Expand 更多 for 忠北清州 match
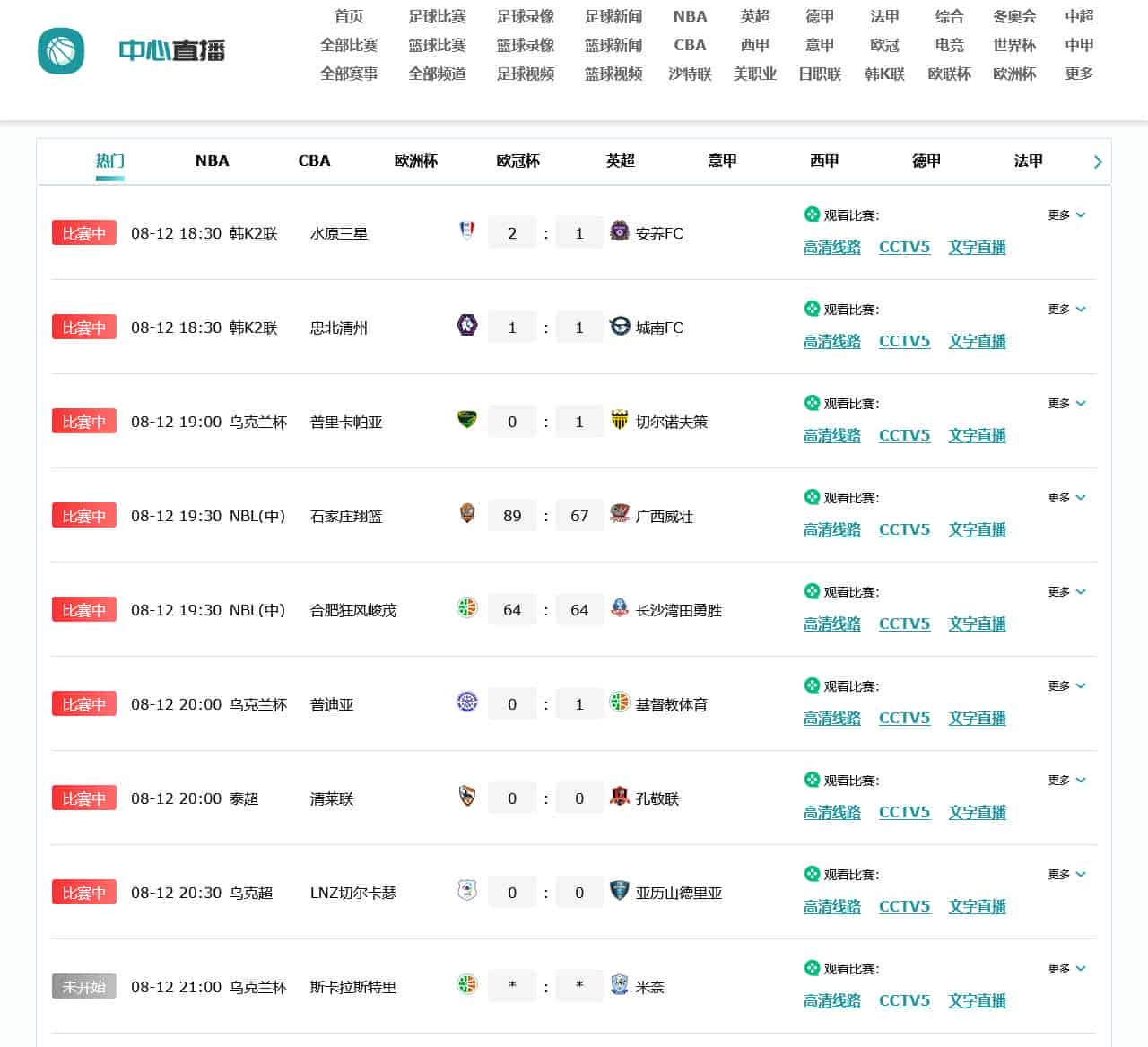 [1067, 310]
